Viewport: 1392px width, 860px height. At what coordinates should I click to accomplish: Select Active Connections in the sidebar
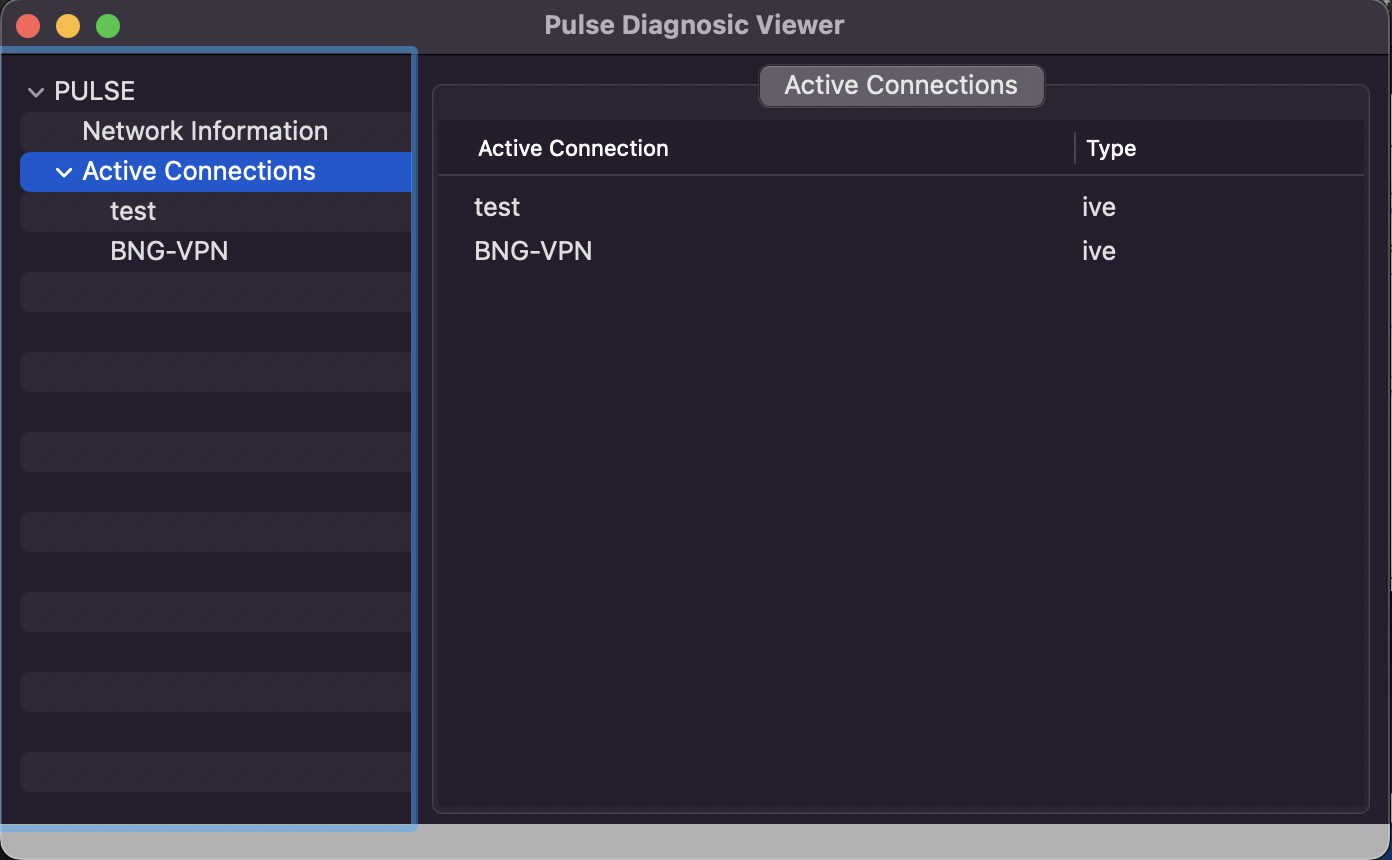[200, 171]
